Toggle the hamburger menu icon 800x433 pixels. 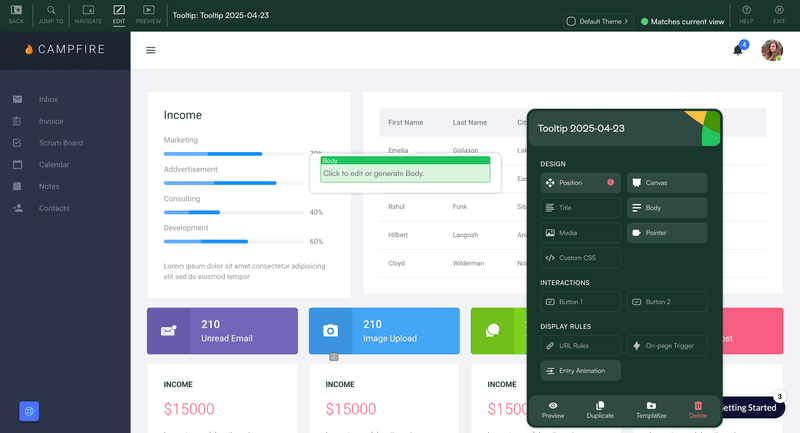[151, 50]
